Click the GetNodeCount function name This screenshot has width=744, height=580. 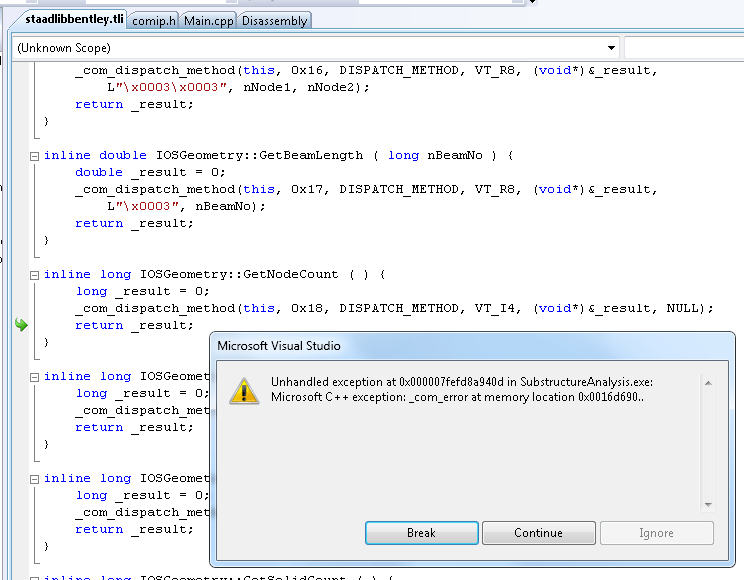click(x=290, y=275)
